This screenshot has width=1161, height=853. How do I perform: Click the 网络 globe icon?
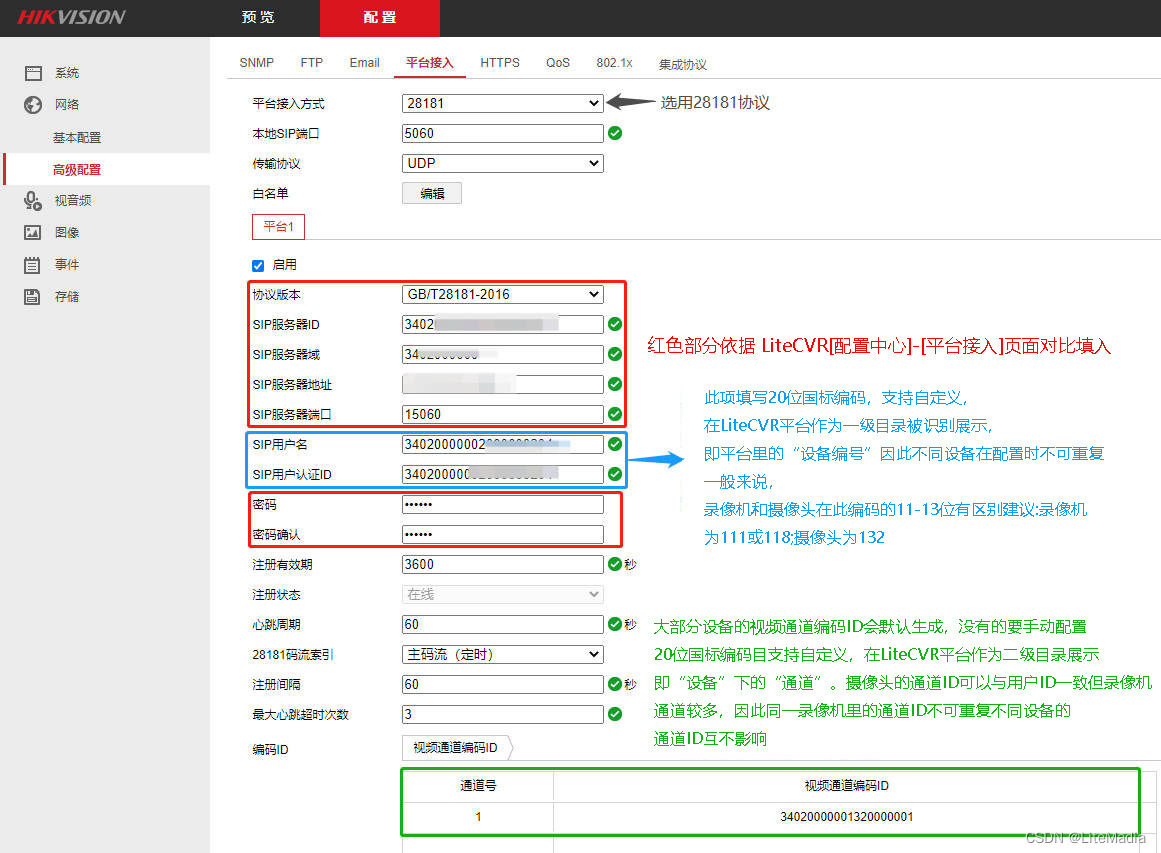pyautogui.click(x=33, y=104)
